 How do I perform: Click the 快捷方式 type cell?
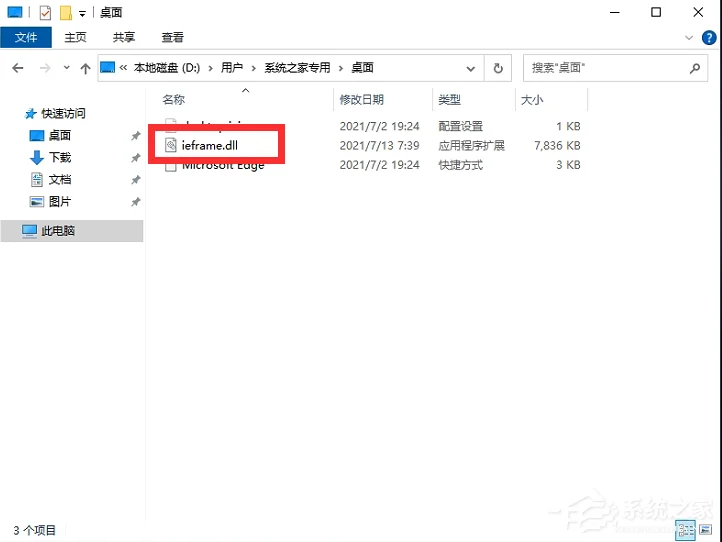[x=460, y=165]
